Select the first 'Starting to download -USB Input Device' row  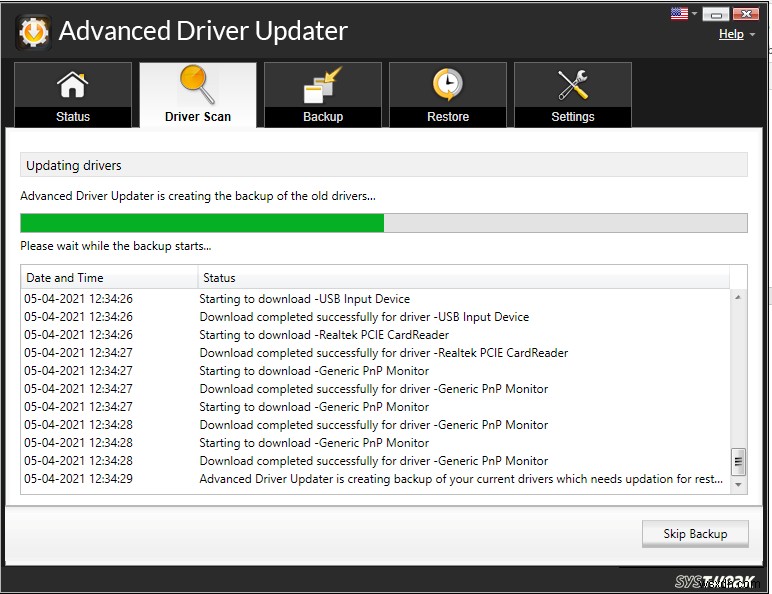(304, 299)
